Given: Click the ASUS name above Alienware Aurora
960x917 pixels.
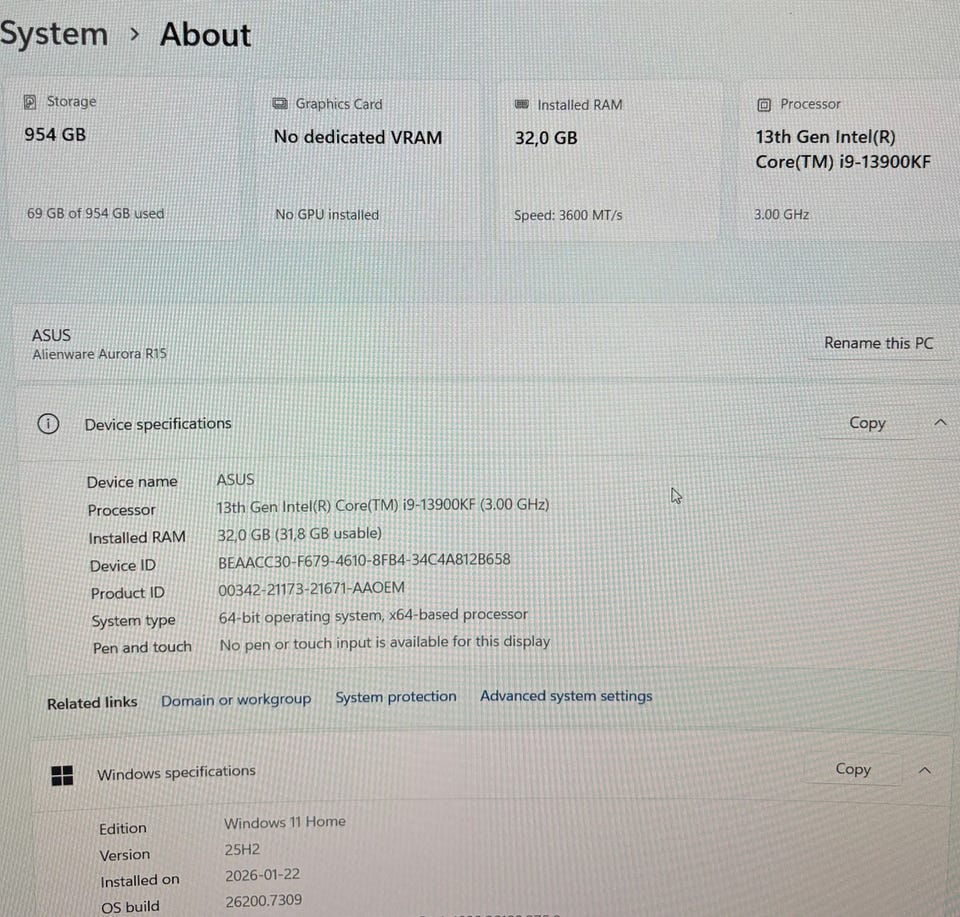Looking at the screenshot, I should 51,335.
